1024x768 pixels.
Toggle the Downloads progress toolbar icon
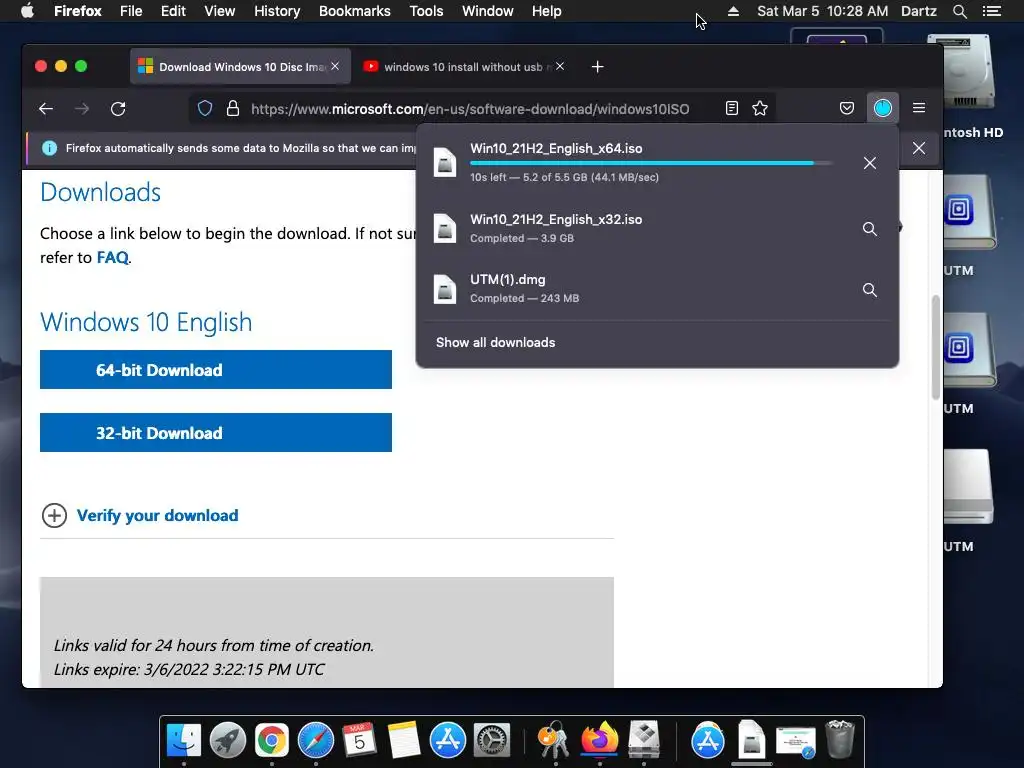[882, 108]
